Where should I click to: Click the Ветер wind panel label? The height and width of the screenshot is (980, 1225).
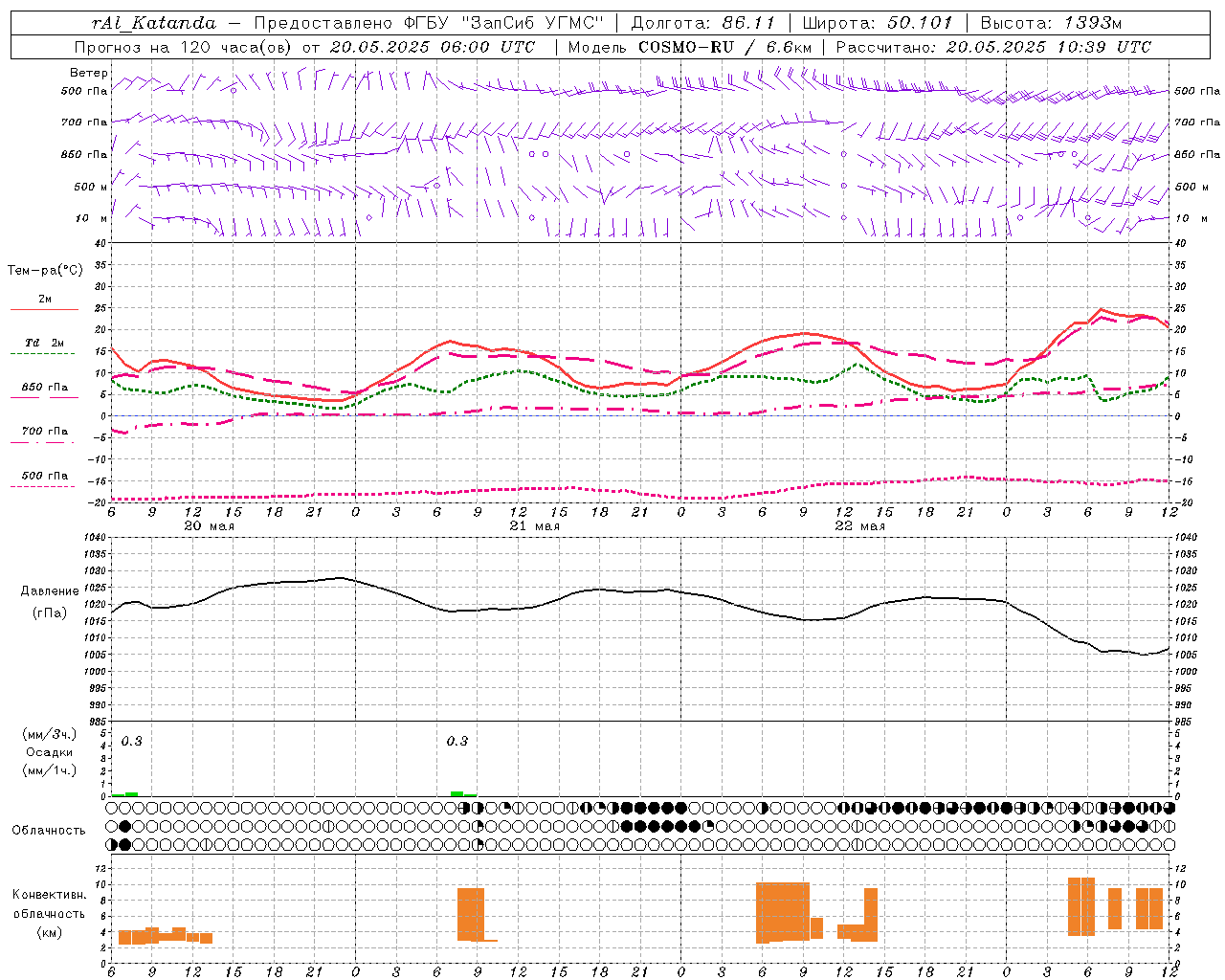(x=89, y=73)
